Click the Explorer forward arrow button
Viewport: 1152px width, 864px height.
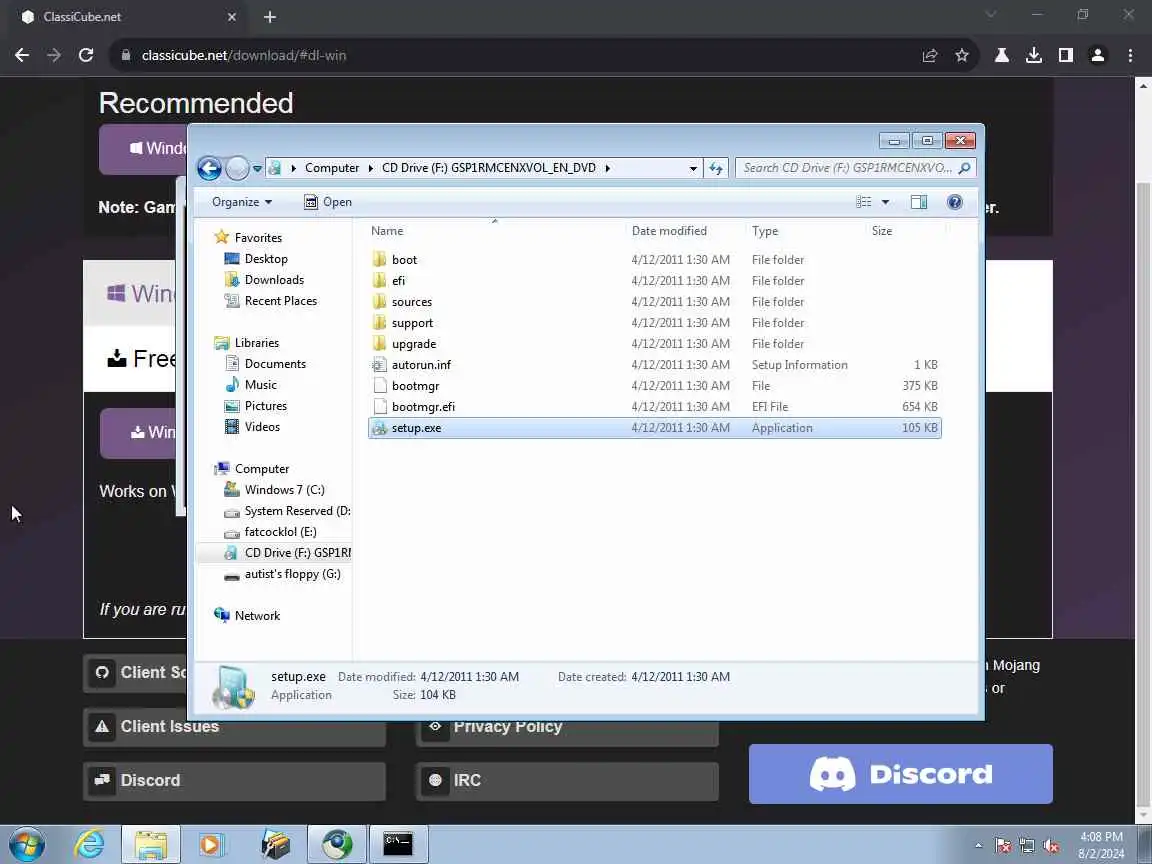tap(237, 168)
